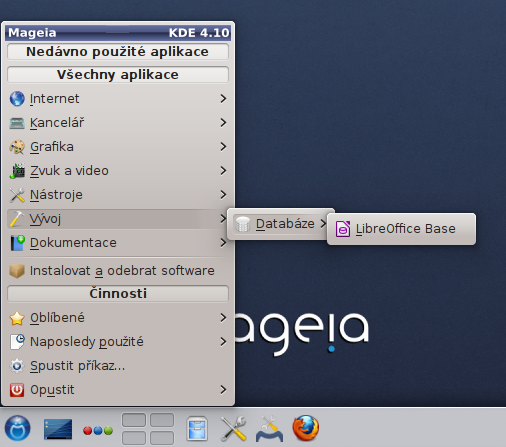506x447 pixels.
Task: Expand the Databáze submenu arrow
Action: [x=323, y=224]
